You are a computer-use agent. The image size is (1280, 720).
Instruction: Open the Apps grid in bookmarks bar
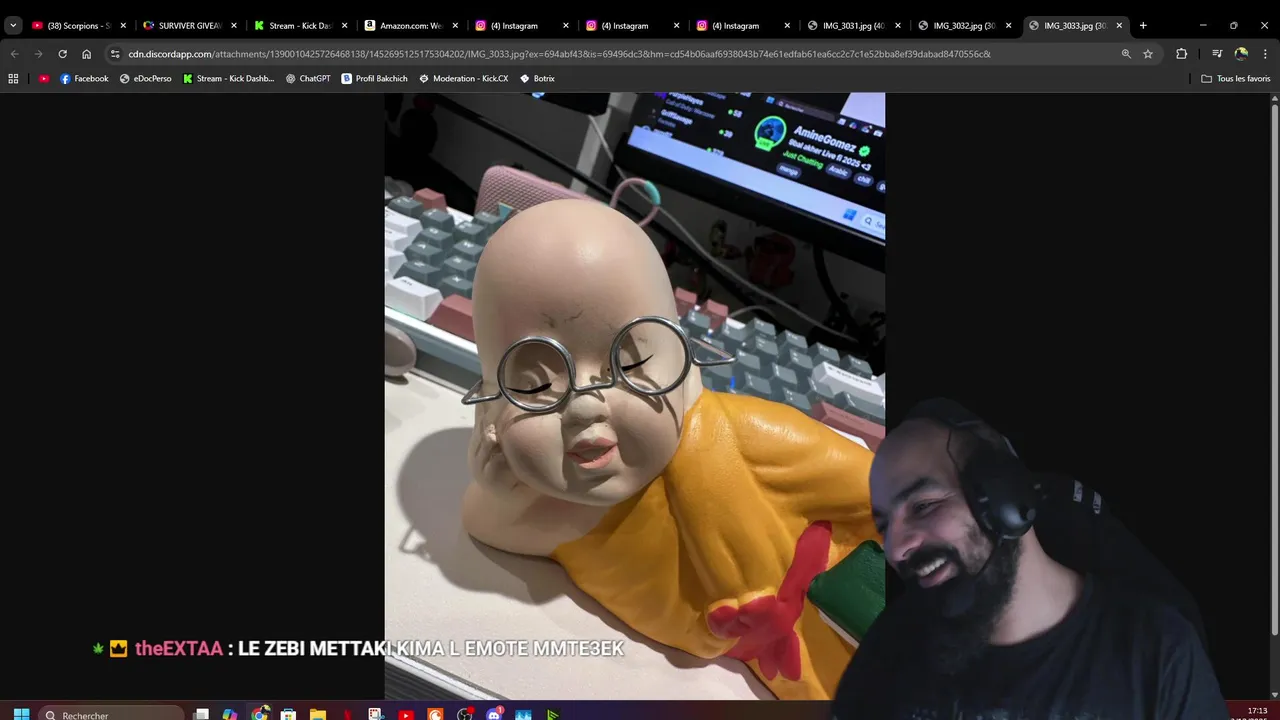13,78
